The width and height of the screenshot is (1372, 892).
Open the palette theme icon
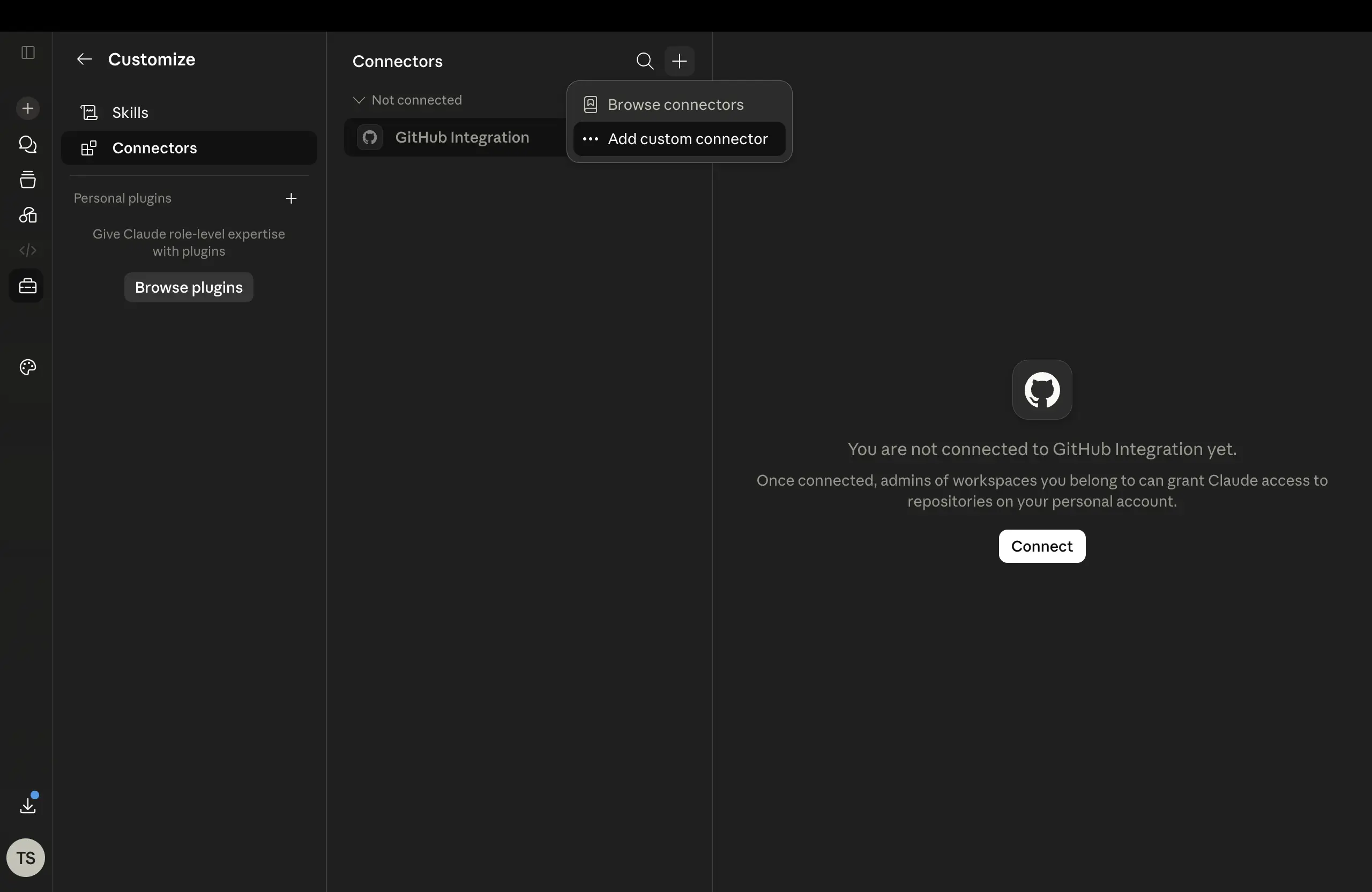pyautogui.click(x=28, y=367)
